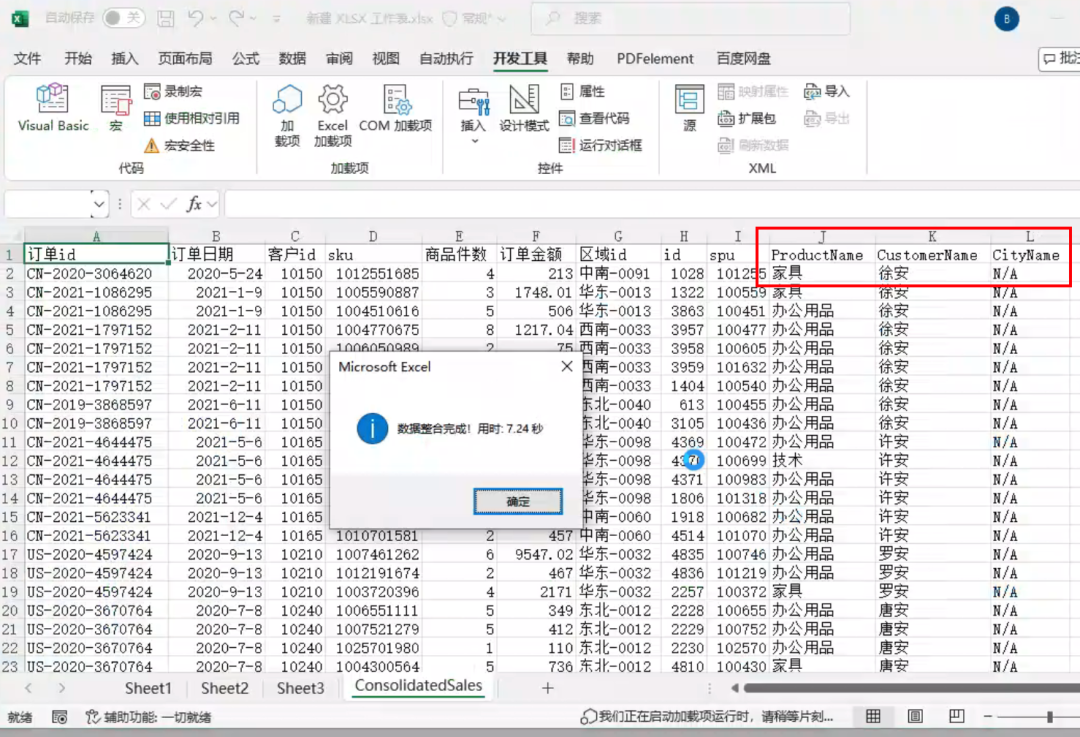Select the Sheet2 tab
Image resolution: width=1080 pixels, height=737 pixels.
point(225,688)
